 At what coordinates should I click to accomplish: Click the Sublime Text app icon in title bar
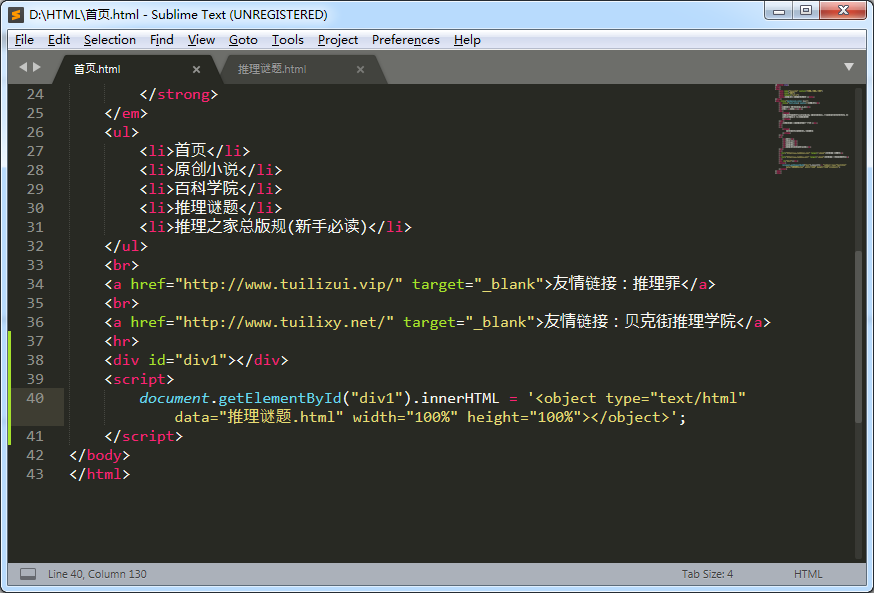[x=16, y=14]
